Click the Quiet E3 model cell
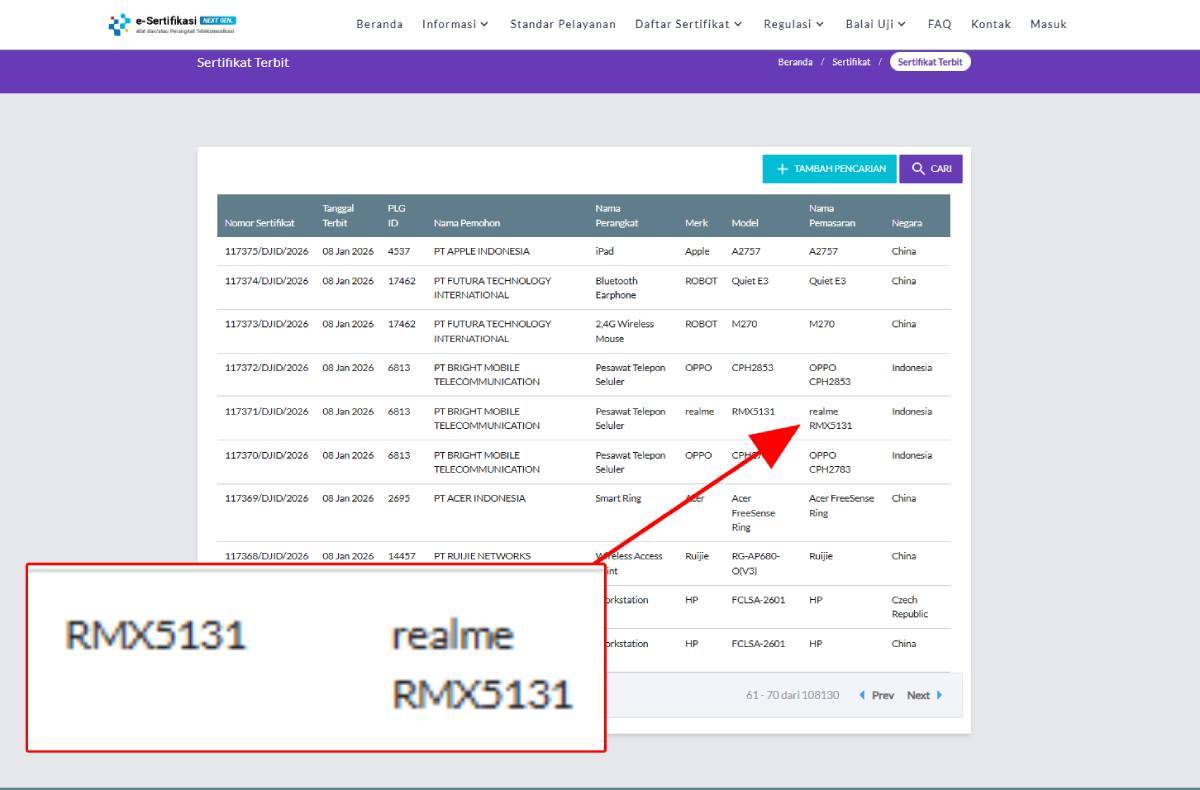This screenshot has height=790, width=1200. [x=750, y=281]
